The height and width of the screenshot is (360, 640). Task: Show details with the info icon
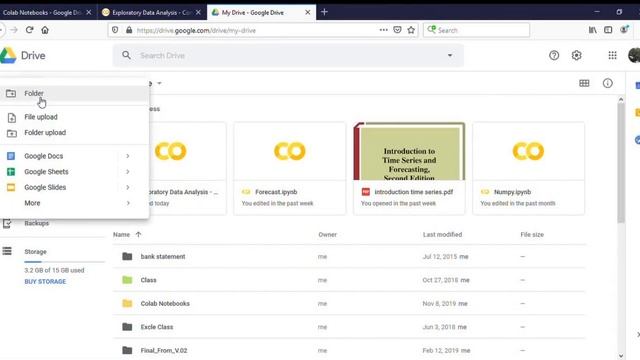point(607,83)
